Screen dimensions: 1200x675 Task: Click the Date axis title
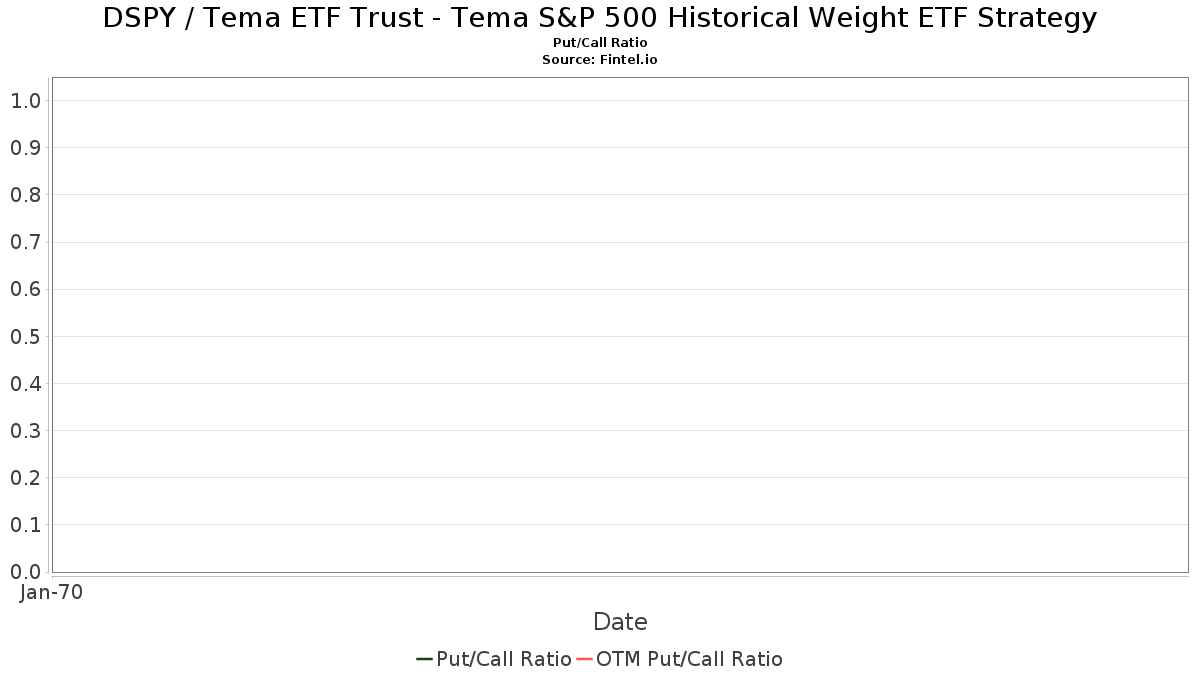click(x=620, y=622)
